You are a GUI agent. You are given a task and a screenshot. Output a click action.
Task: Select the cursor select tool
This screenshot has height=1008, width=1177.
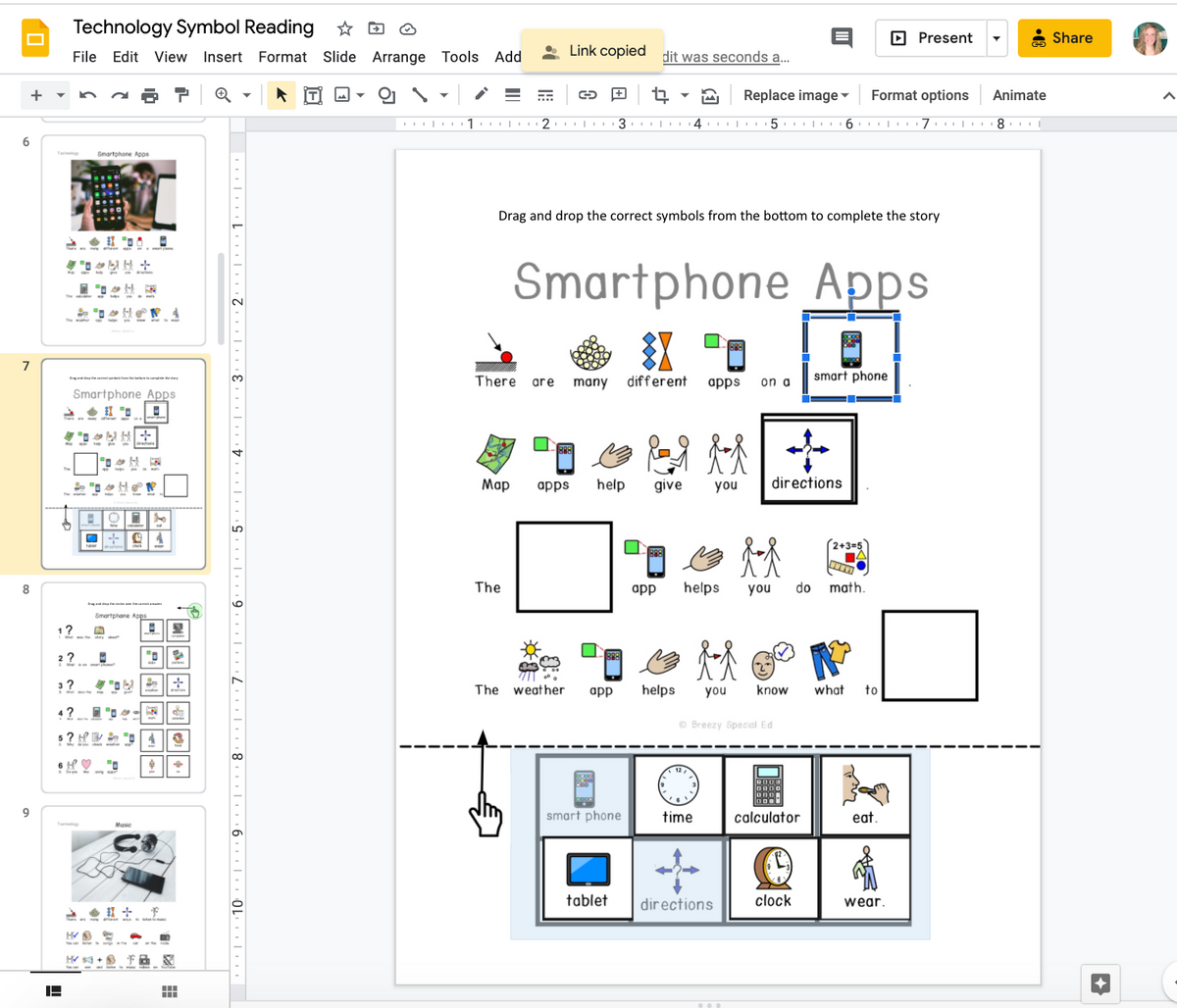(281, 94)
